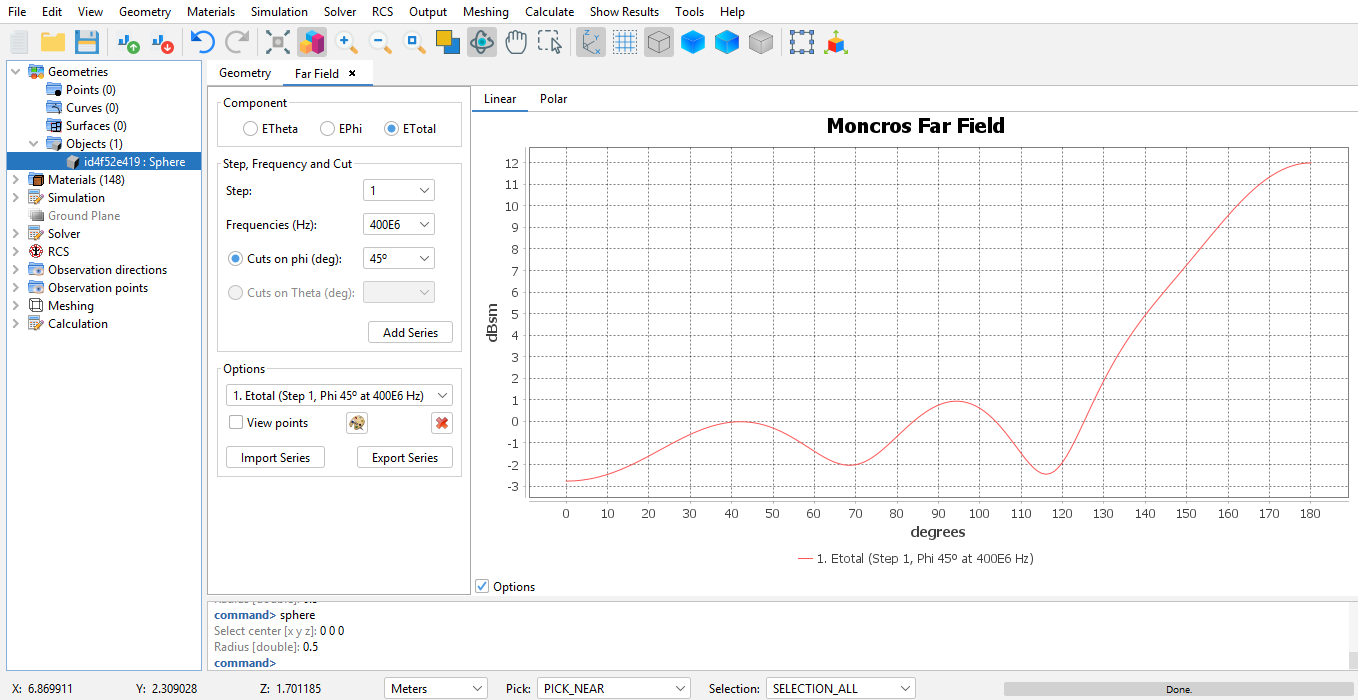
Task: Expand the Materials (148) tree node
Action: point(15,180)
